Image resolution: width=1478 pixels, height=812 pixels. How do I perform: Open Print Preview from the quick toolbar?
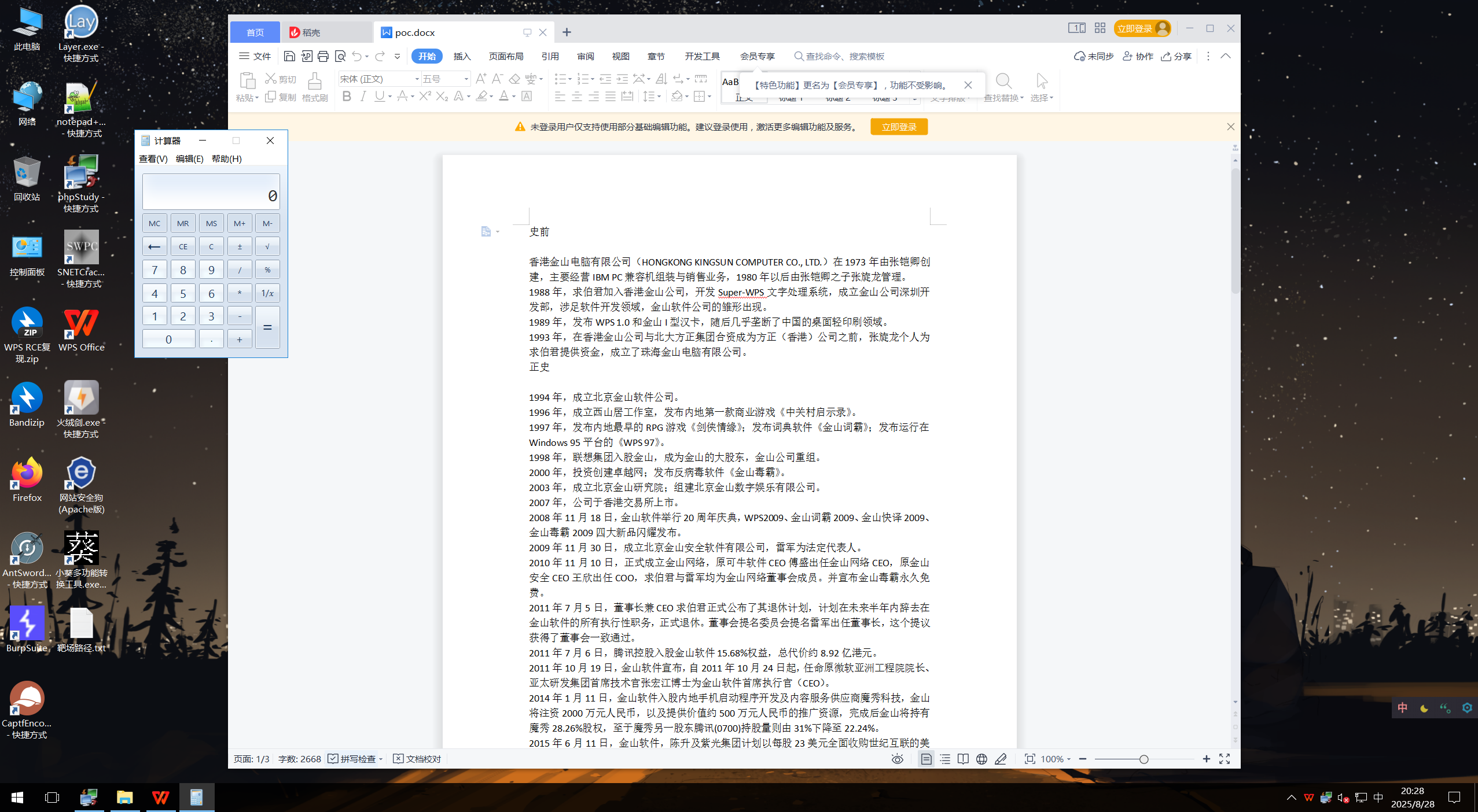click(x=340, y=56)
